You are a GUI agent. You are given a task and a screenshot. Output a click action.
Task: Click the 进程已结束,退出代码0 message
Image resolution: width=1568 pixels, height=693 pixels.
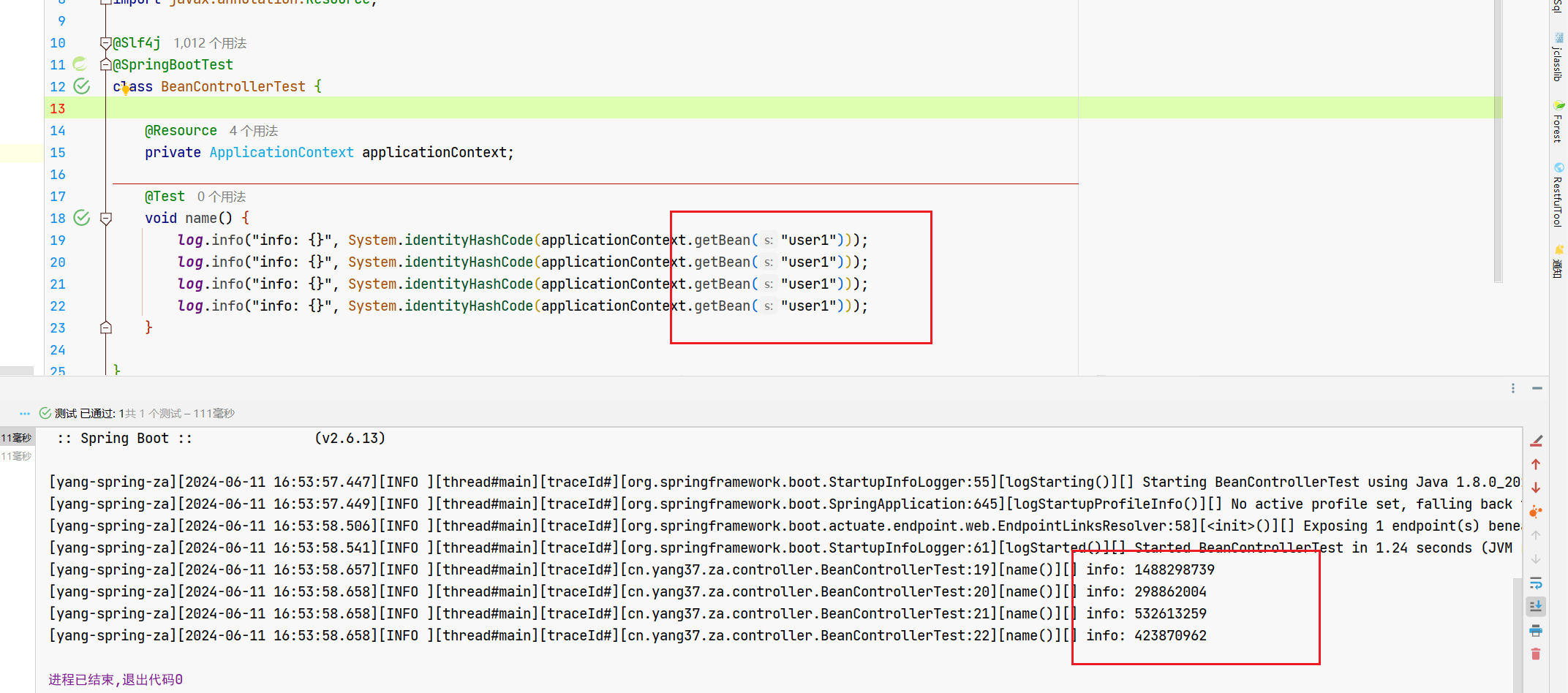click(116, 679)
